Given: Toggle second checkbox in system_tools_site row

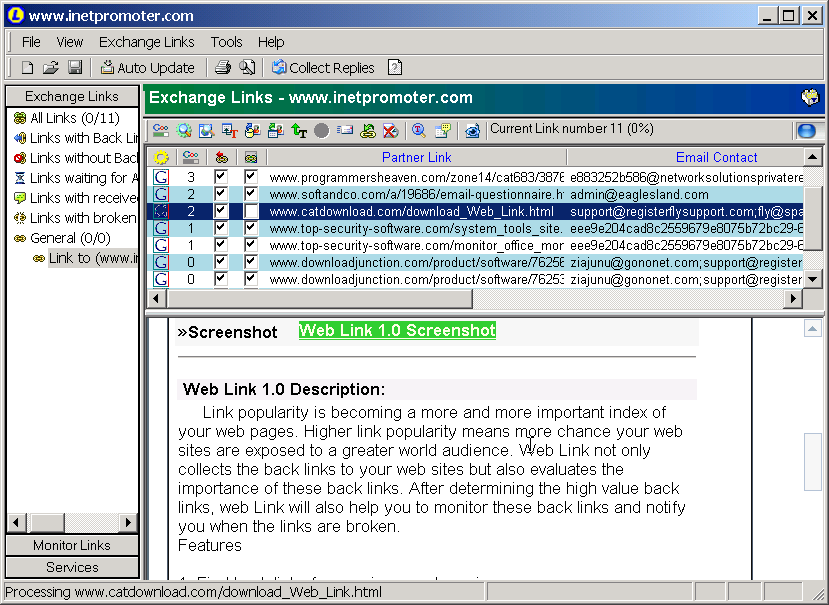Looking at the screenshot, I should (251, 227).
